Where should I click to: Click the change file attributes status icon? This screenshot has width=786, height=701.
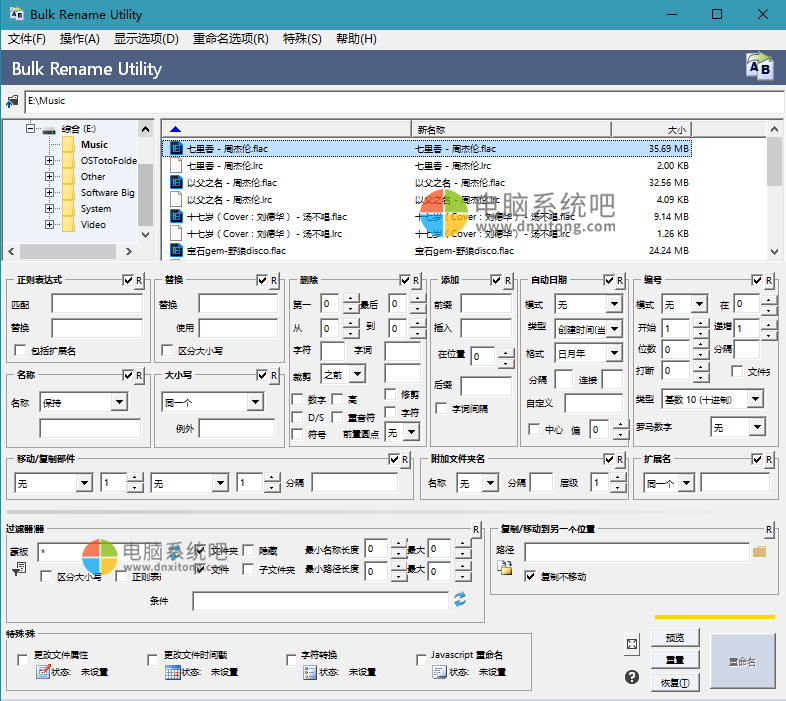[43, 672]
